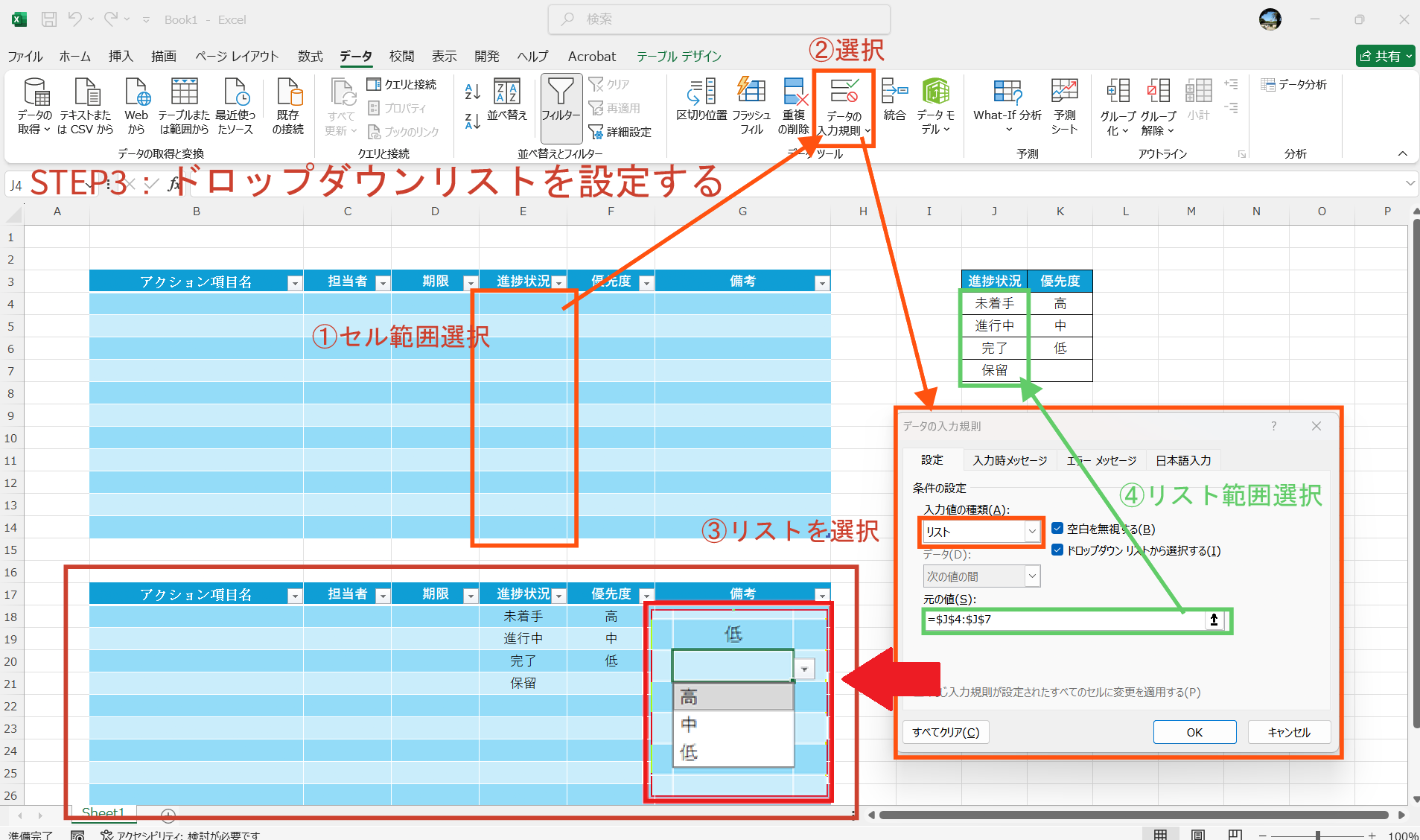Open filter dropdown for 備考 row 3
The width and height of the screenshot is (1420, 840).
click(x=822, y=283)
